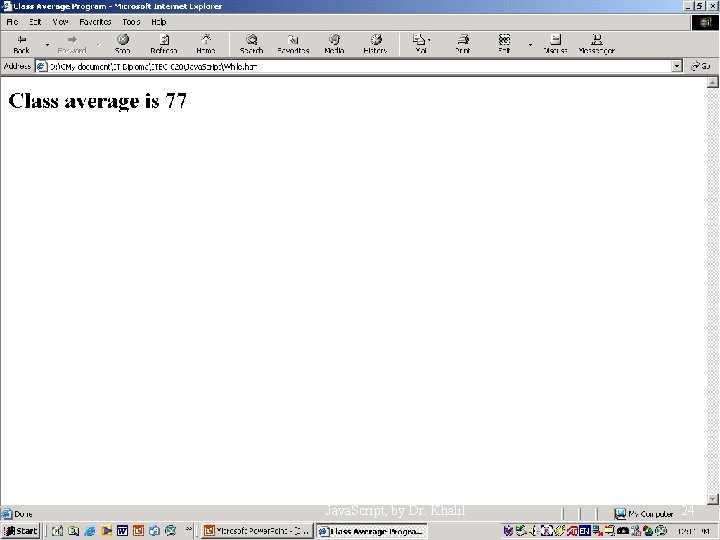Click the IE title bar icon

tap(6, 6)
